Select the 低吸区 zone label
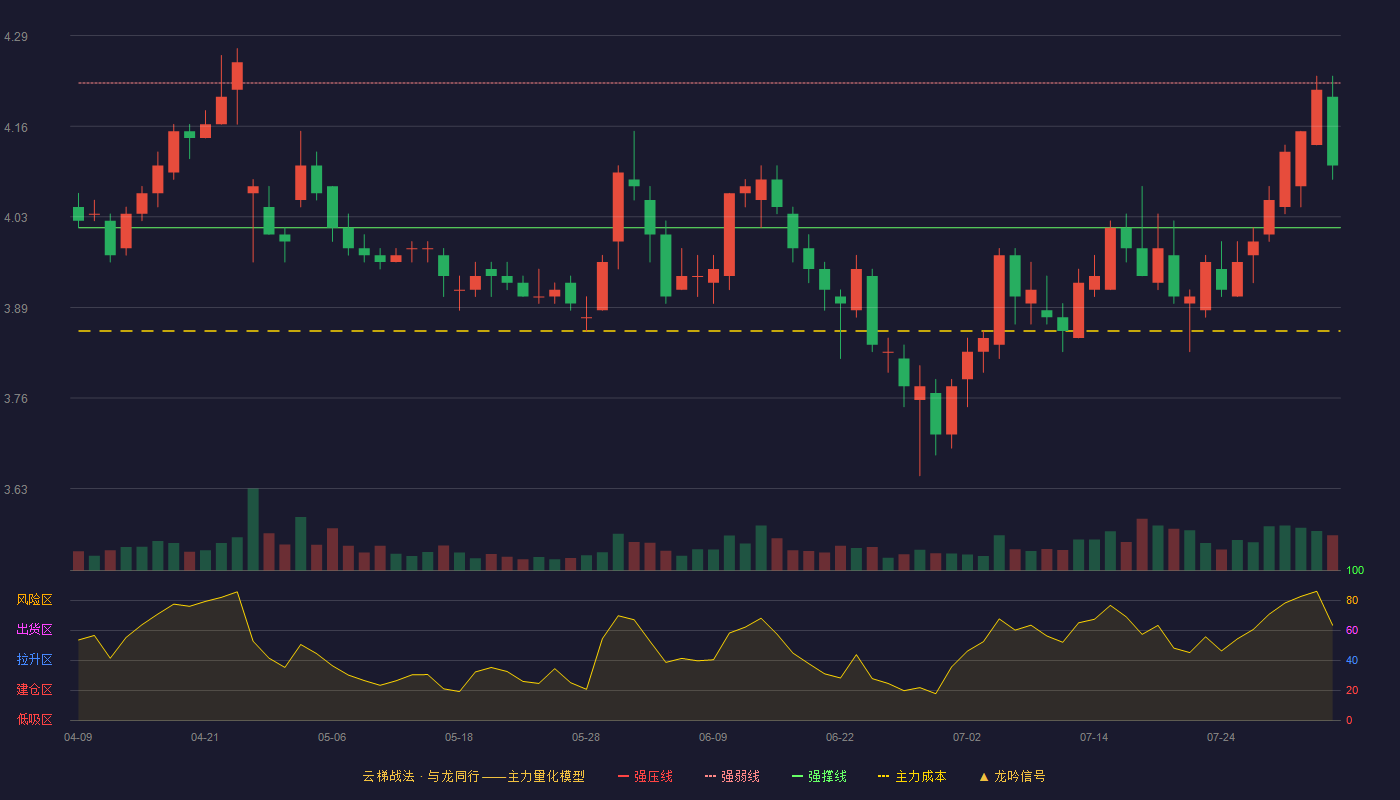Screen dimensions: 1400x800 [34, 719]
